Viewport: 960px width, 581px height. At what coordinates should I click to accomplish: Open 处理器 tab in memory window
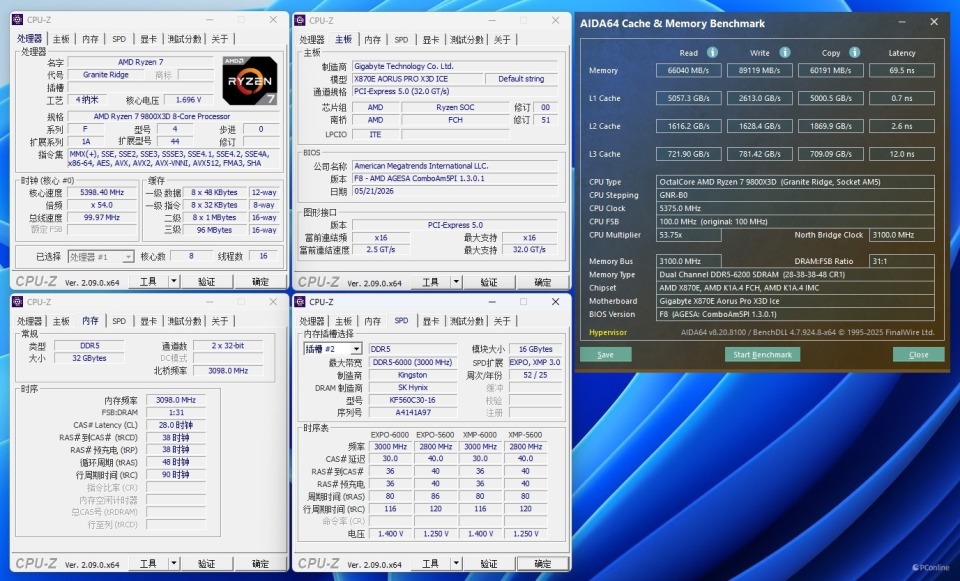click(x=29, y=321)
